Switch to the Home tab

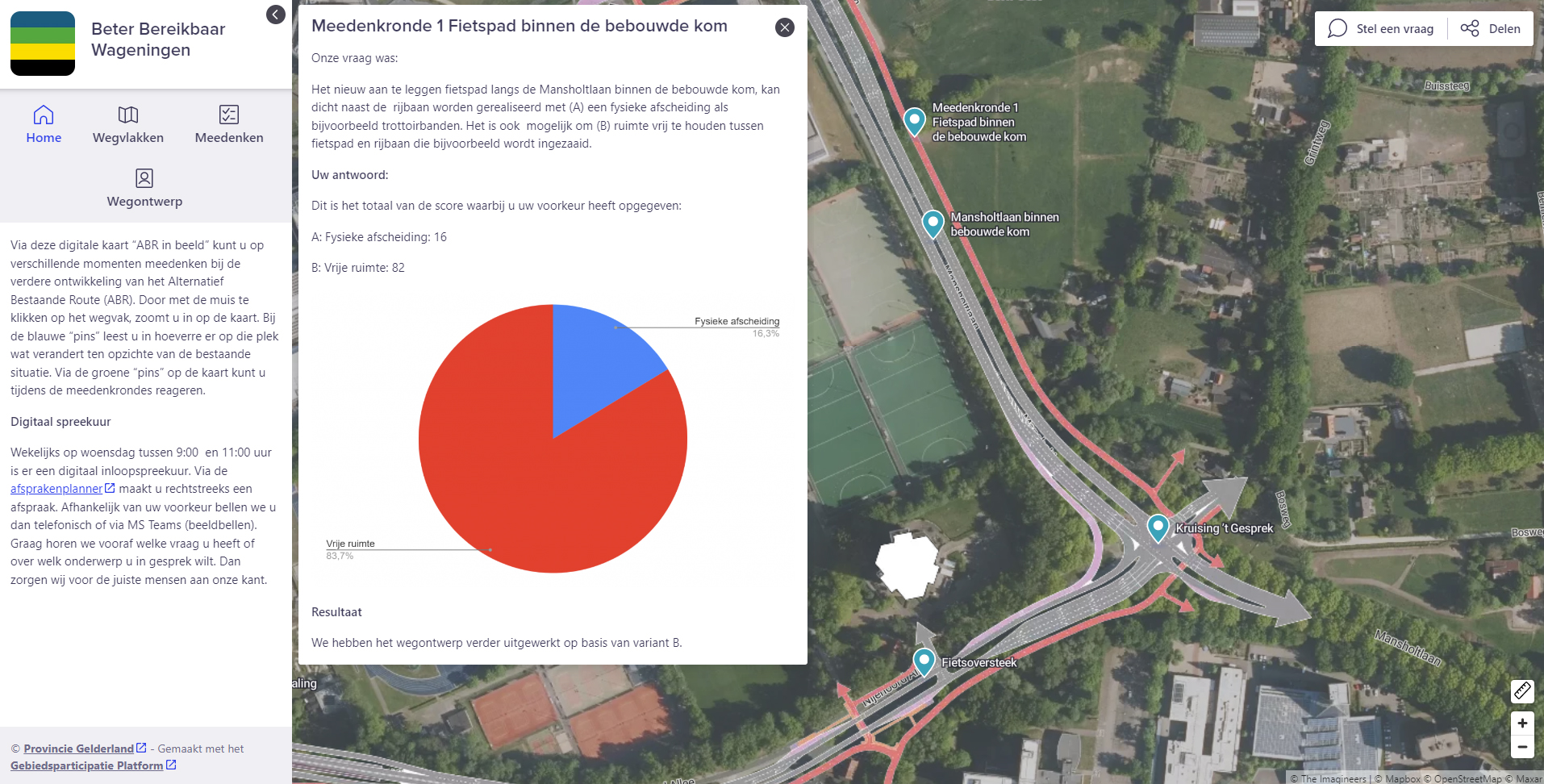[x=44, y=123]
